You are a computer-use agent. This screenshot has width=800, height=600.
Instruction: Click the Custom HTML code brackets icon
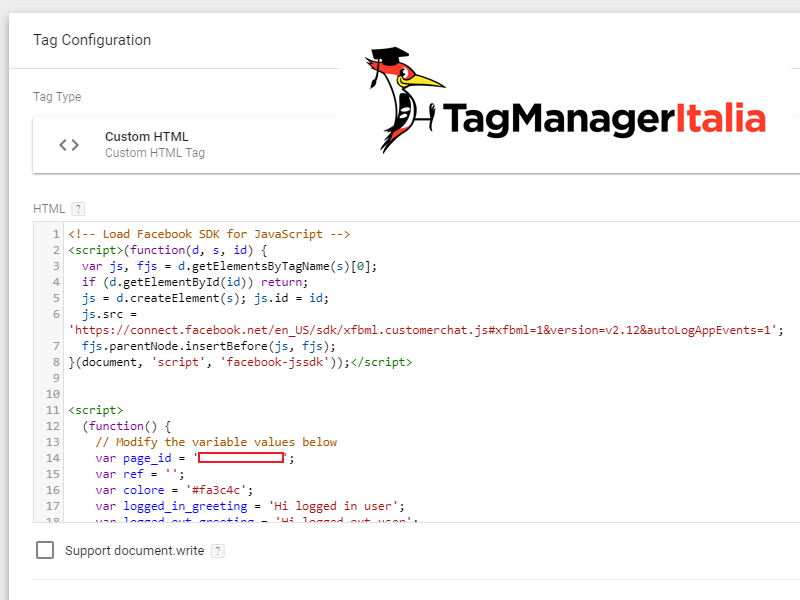[69, 145]
